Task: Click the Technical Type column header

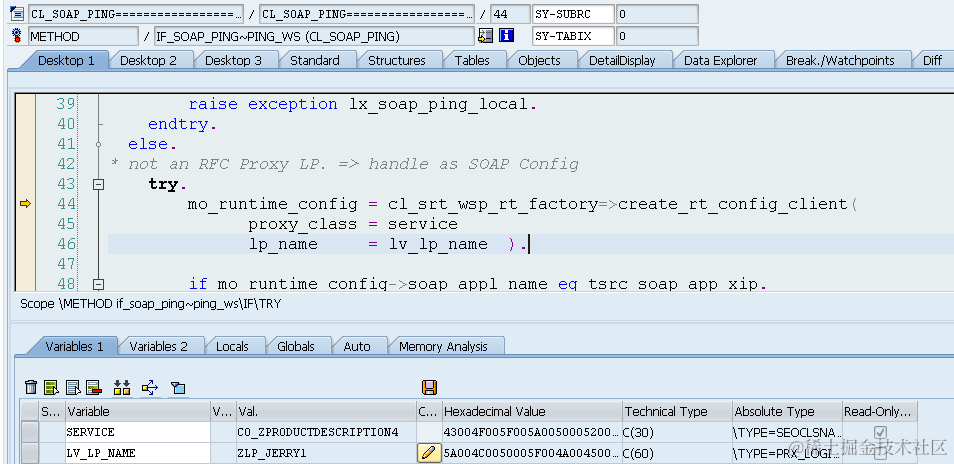Action: 677,412
